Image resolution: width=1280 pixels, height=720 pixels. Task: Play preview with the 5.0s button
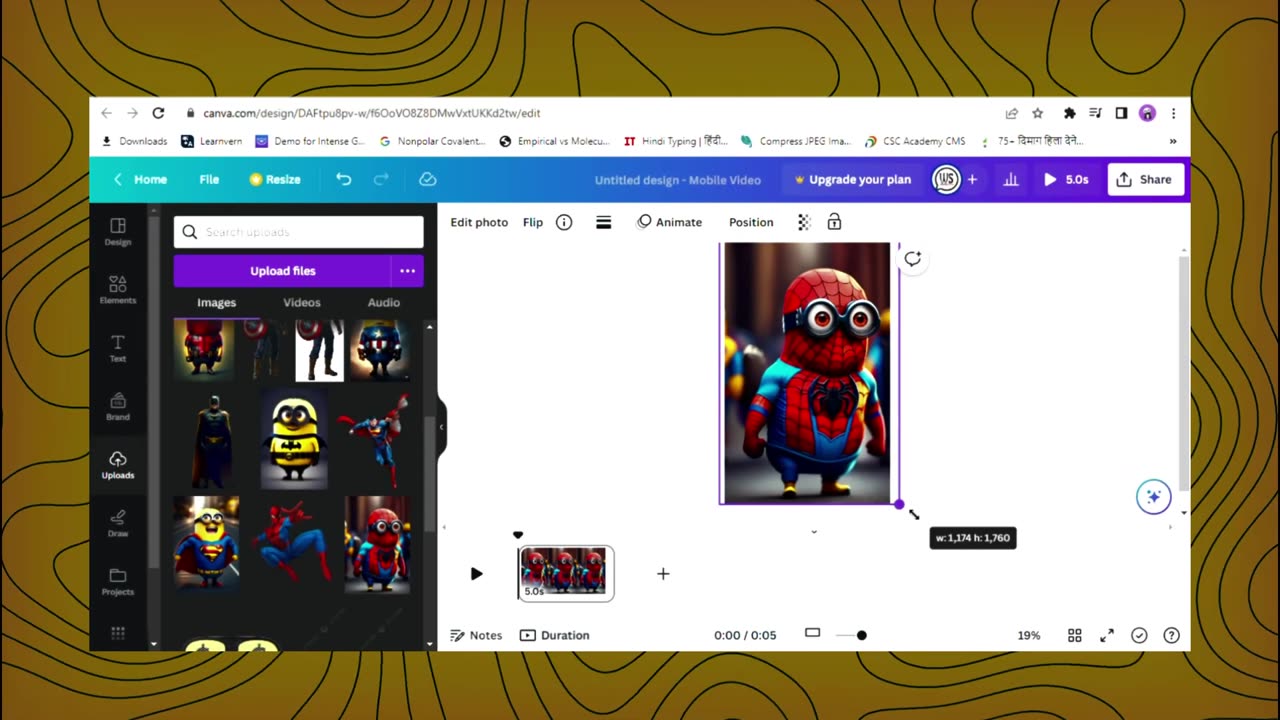tap(1066, 179)
